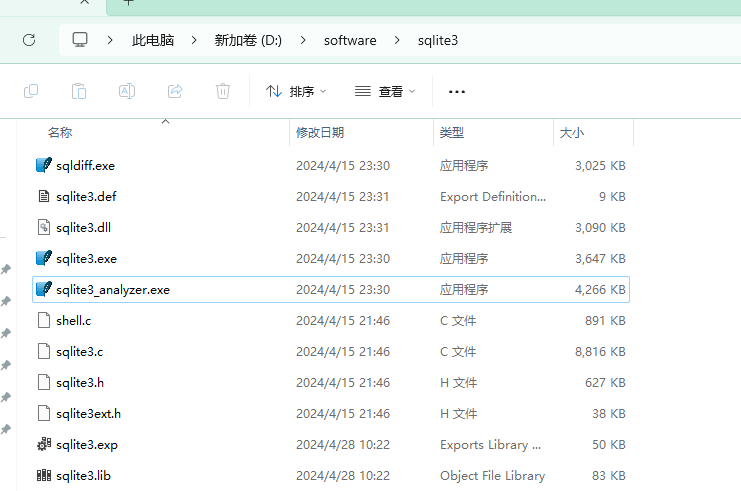The height and width of the screenshot is (491, 741).
Task: Click the sqlite3.lib library icon
Action: 43,475
